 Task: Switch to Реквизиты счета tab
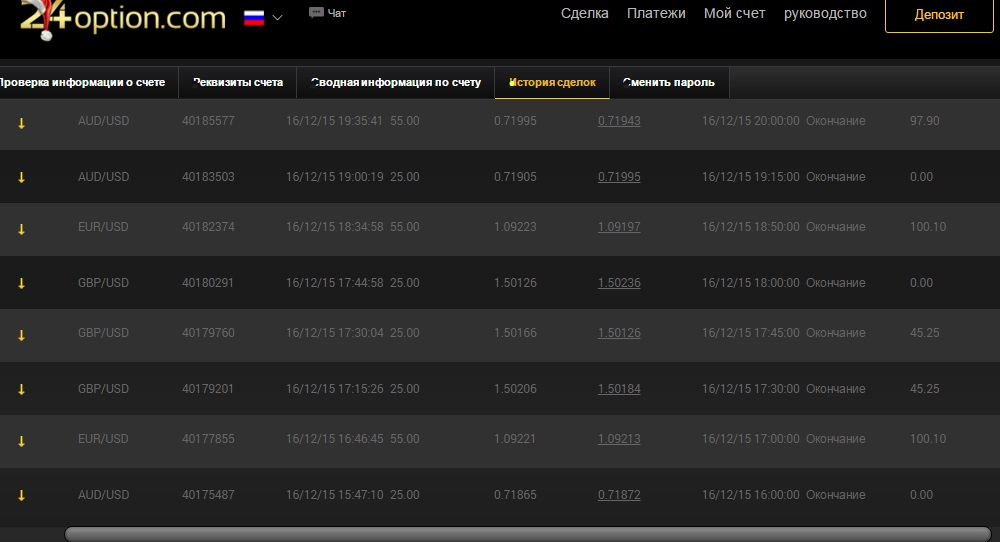pos(238,83)
